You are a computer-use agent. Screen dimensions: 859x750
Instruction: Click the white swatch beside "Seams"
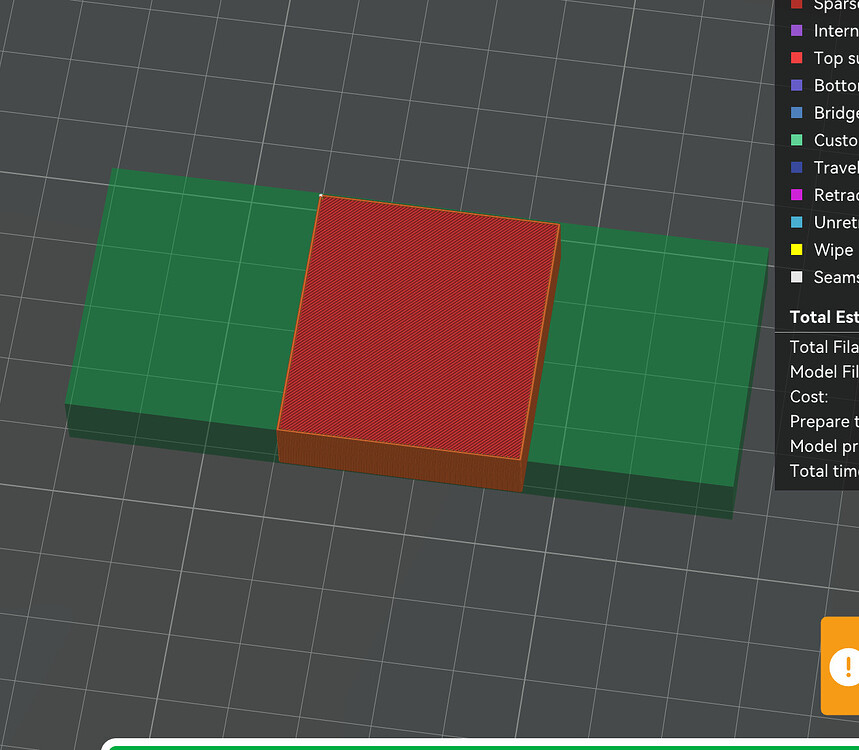(x=797, y=277)
